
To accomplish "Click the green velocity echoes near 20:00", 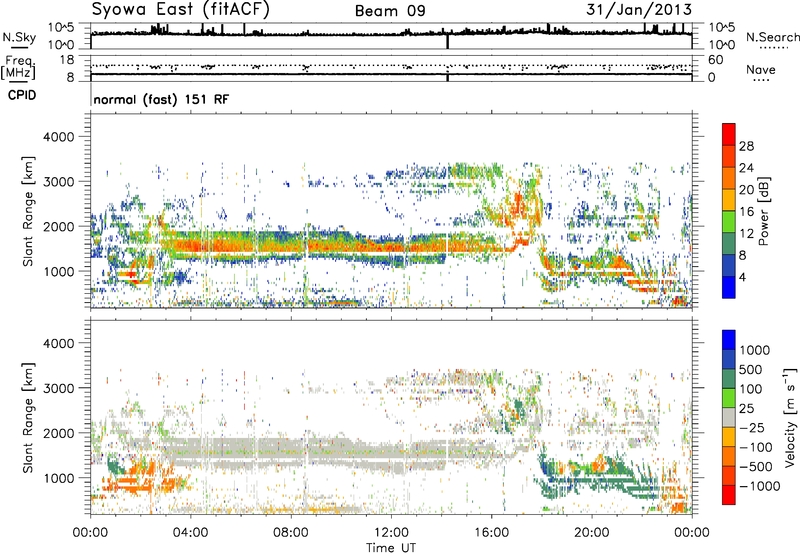I will 592,477.
